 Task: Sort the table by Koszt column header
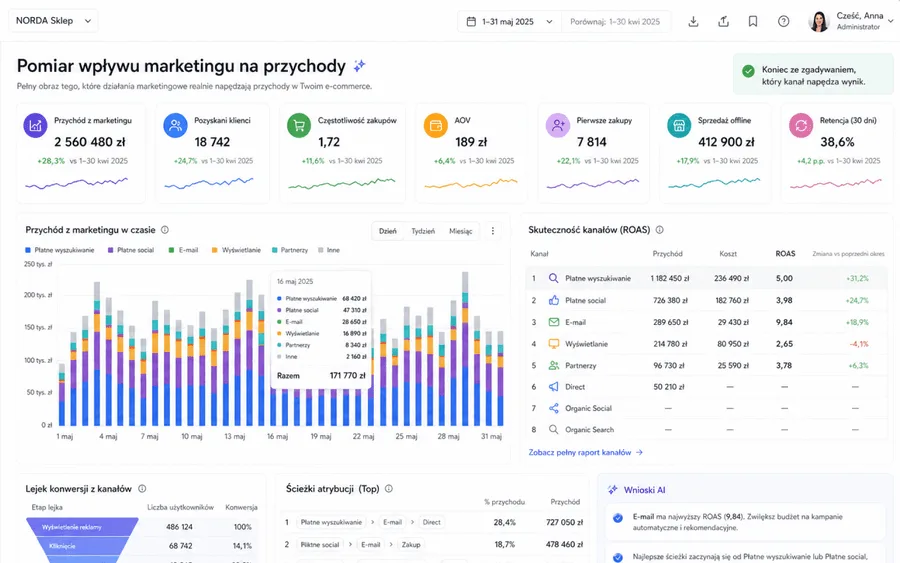point(728,254)
